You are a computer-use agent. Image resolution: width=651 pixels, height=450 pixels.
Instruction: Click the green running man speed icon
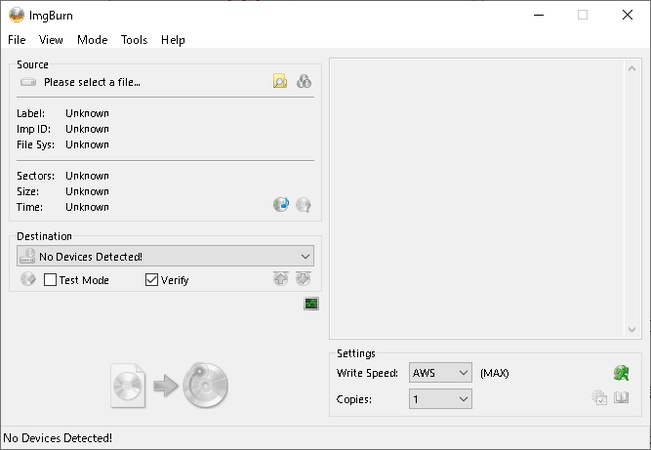(622, 373)
